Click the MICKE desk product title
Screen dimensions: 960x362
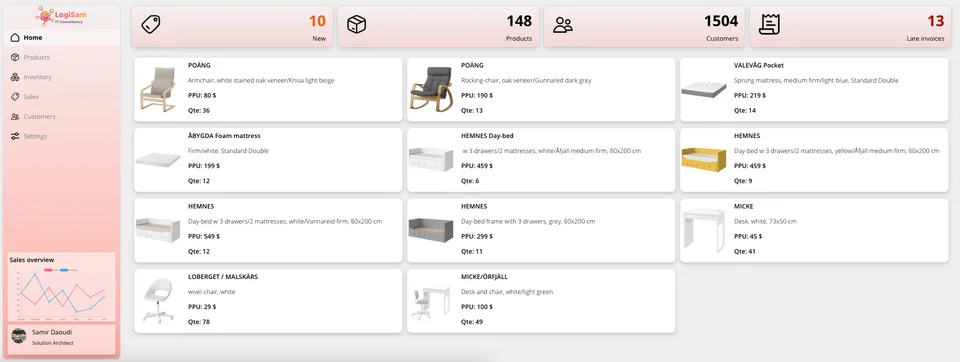coord(743,206)
